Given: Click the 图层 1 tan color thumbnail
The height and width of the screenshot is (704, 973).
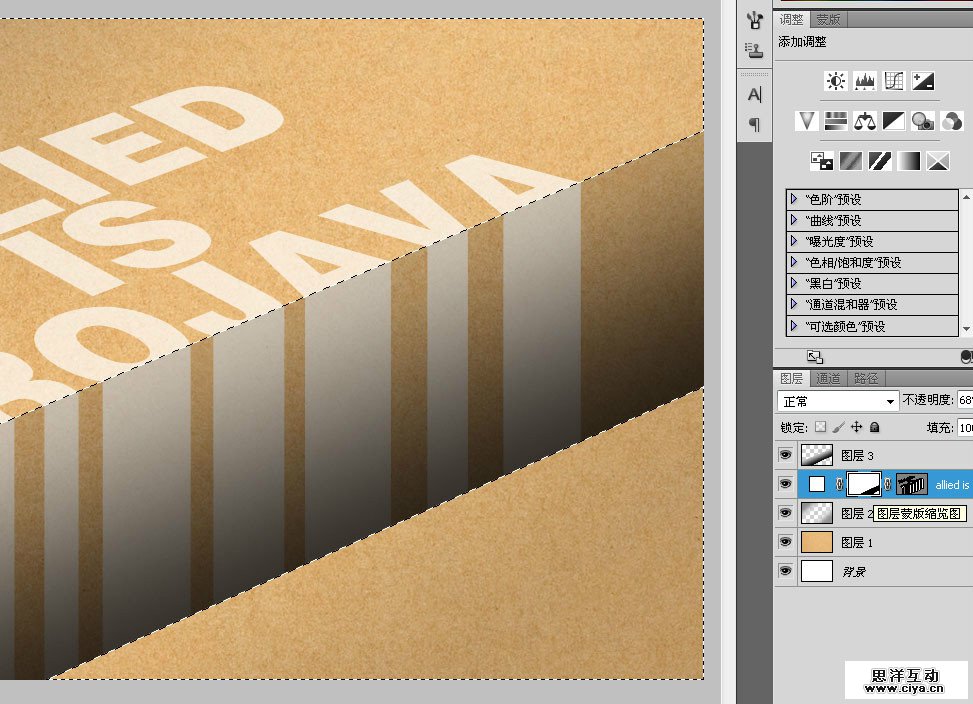Looking at the screenshot, I should coord(817,542).
